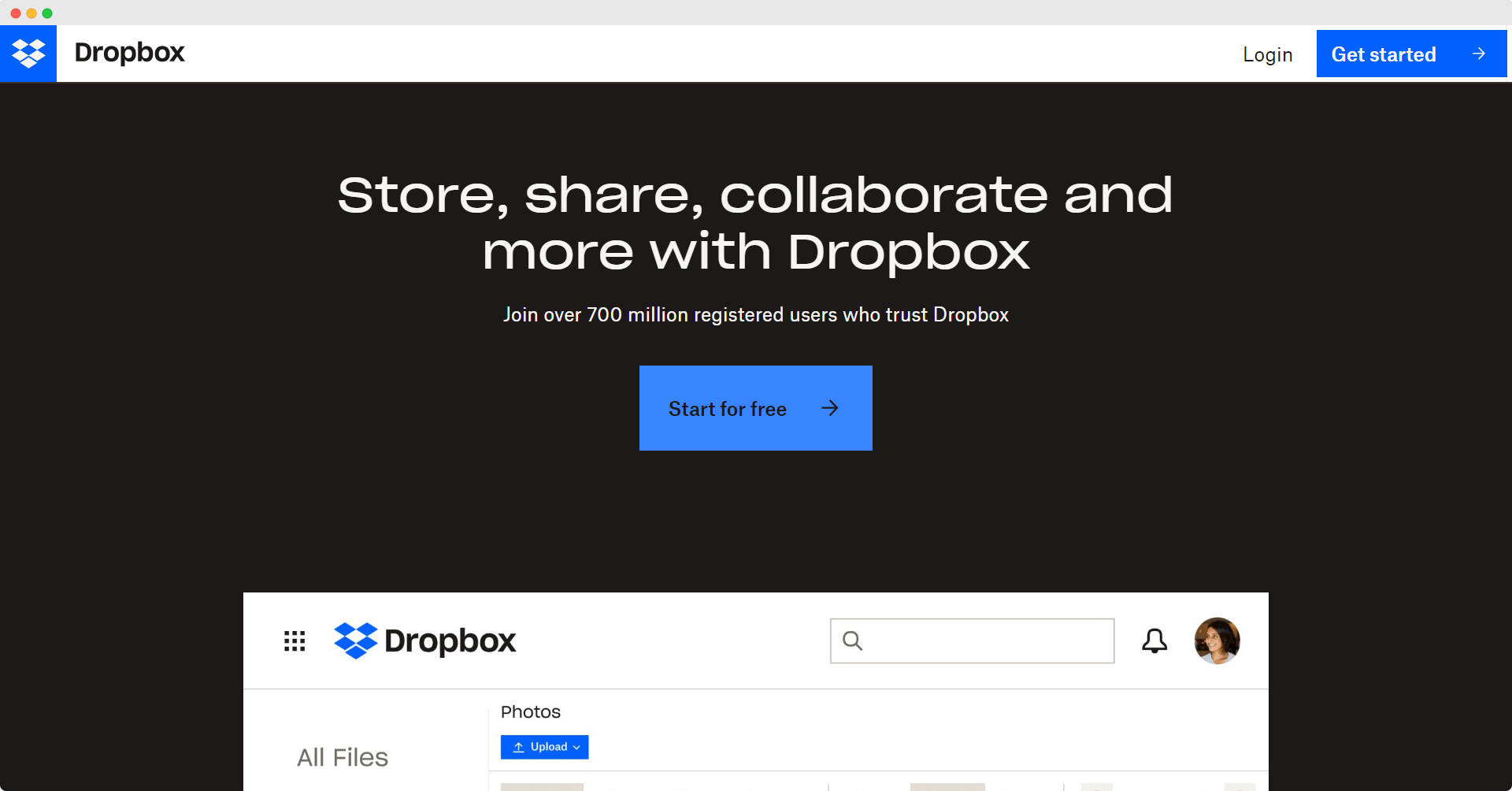Image resolution: width=1512 pixels, height=791 pixels.
Task: Open notifications bell icon
Action: click(1154, 641)
